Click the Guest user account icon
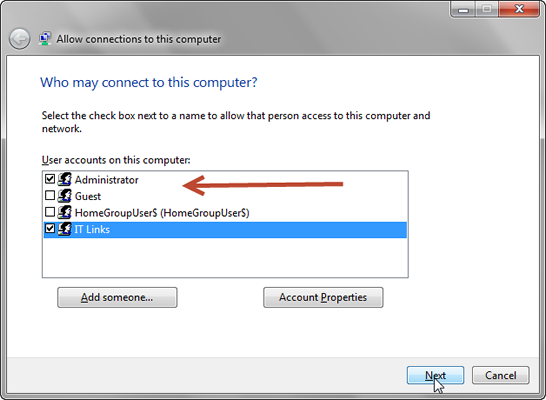The height and width of the screenshot is (400, 546). click(x=65, y=196)
